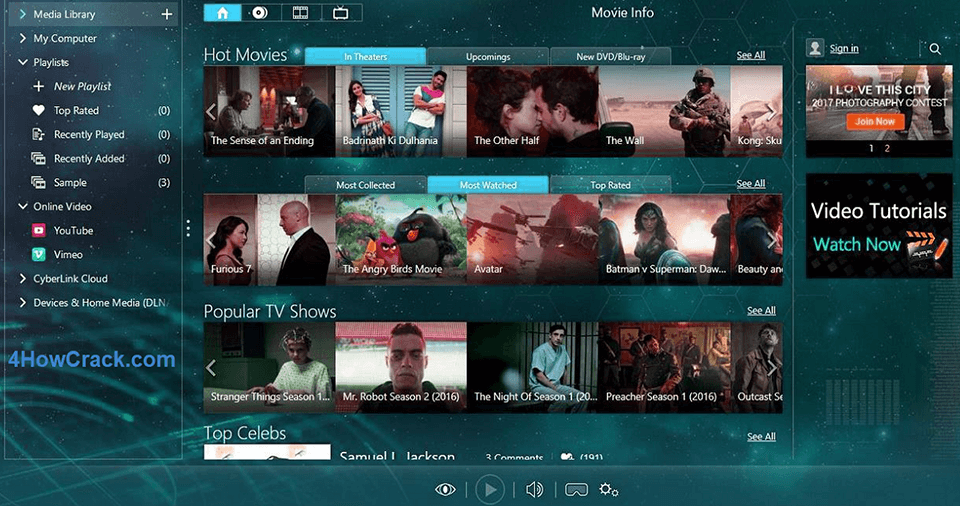The width and height of the screenshot is (960, 506).
Task: Open the settings gear icon
Action: coord(608,489)
